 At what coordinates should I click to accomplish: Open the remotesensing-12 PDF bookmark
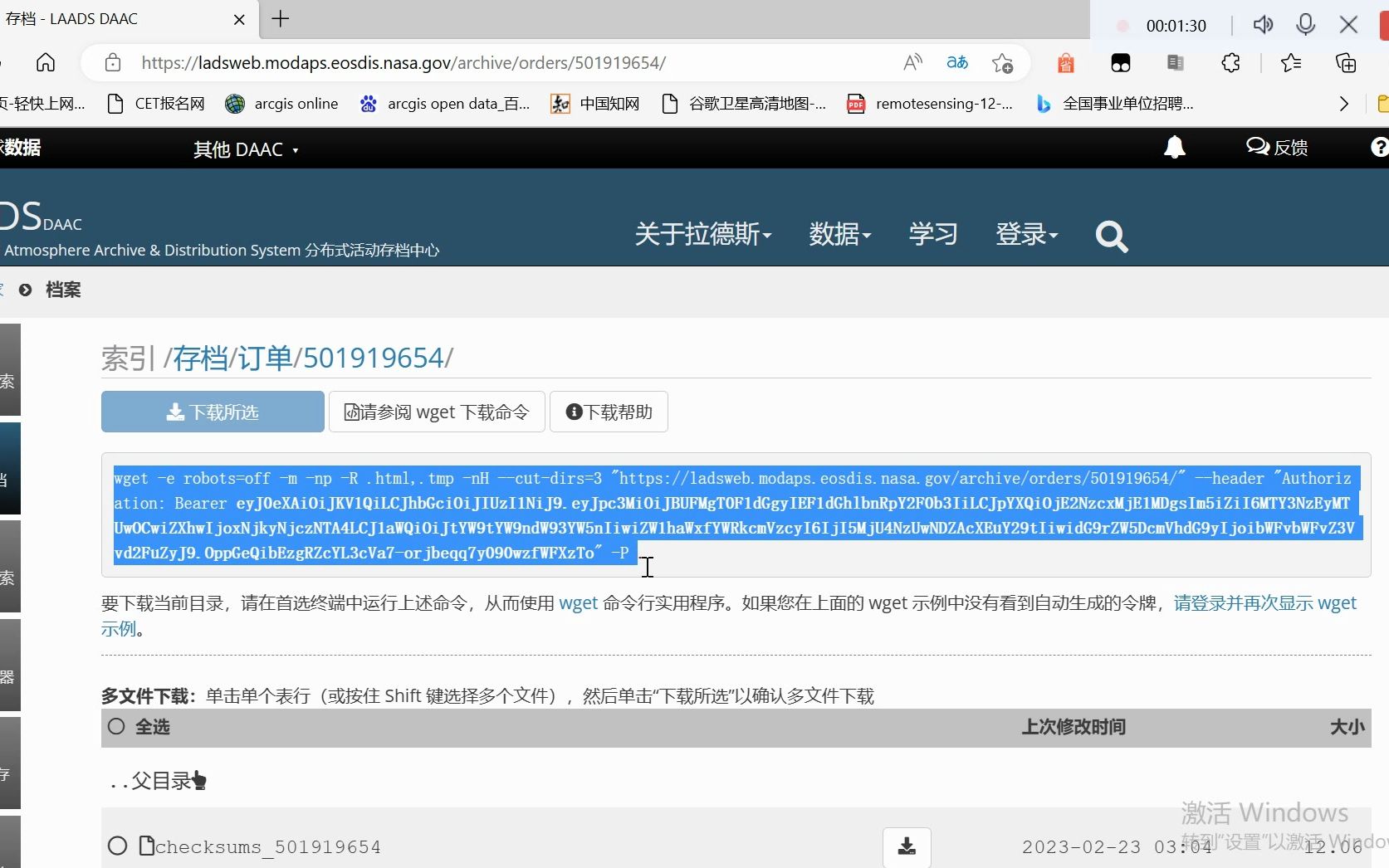(930, 104)
